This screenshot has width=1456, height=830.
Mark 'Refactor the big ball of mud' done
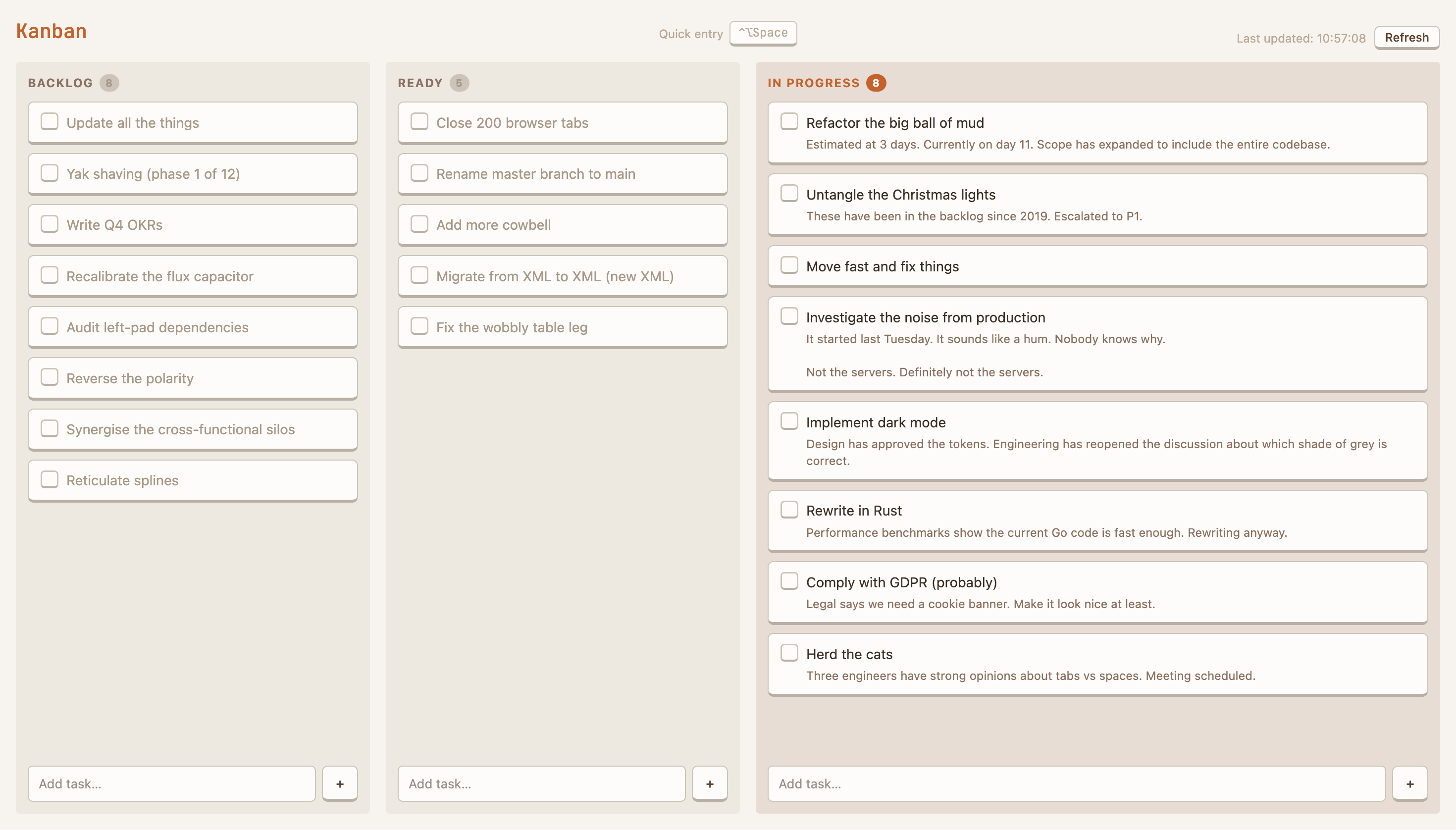click(x=789, y=121)
